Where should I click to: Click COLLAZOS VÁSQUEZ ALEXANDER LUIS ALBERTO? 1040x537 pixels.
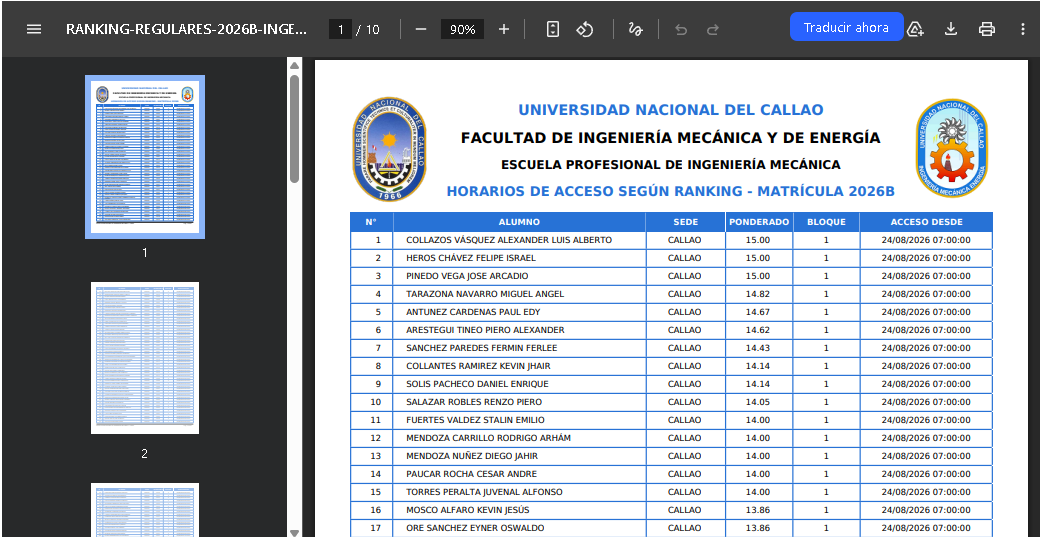pos(509,240)
